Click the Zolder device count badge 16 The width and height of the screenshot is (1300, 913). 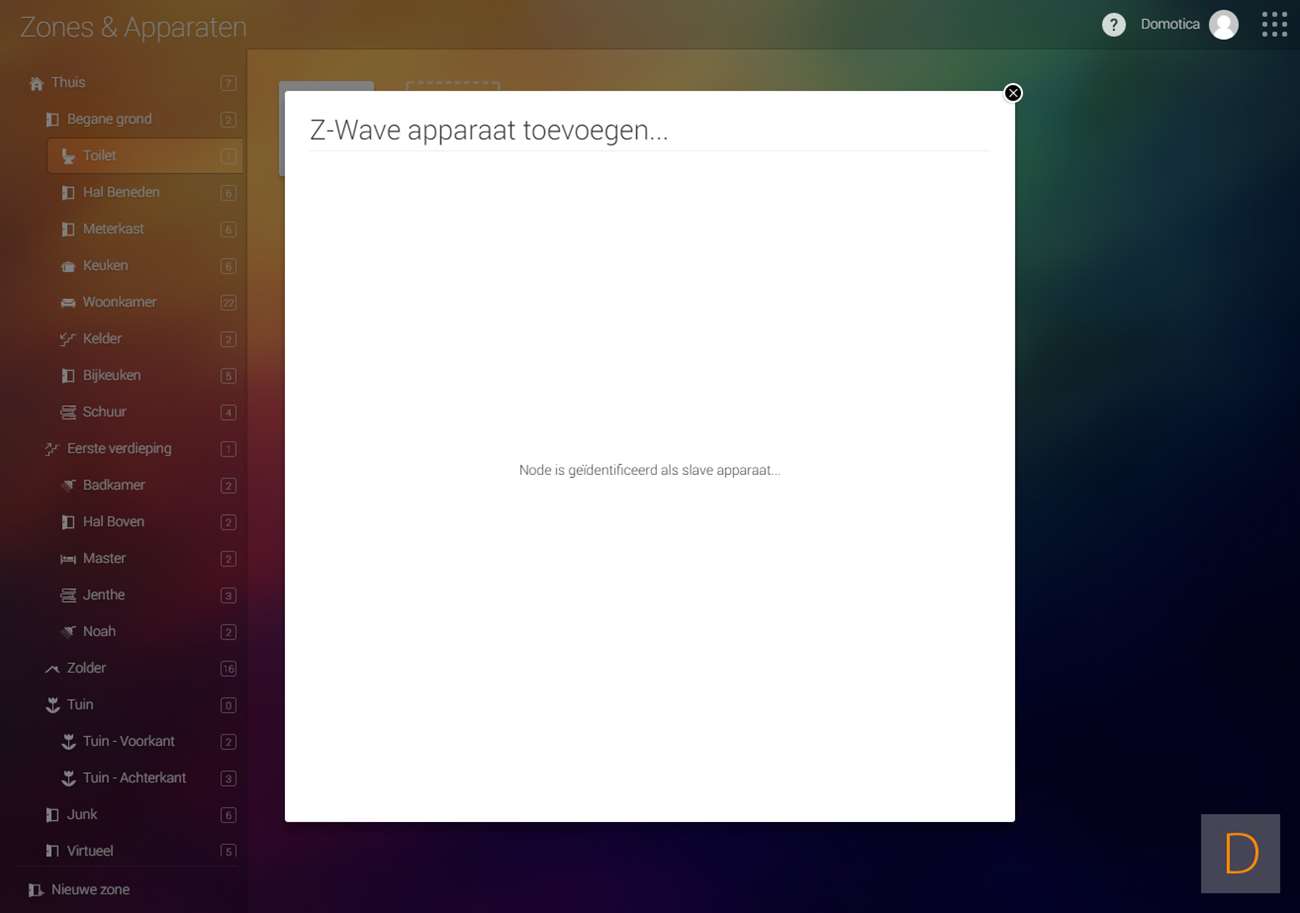click(228, 669)
